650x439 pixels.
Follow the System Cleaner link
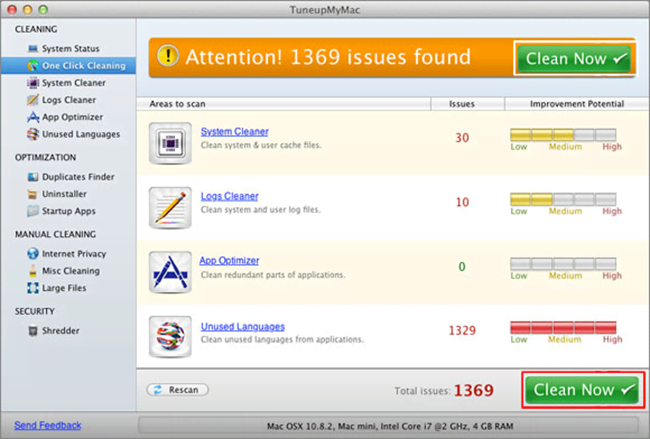point(235,132)
